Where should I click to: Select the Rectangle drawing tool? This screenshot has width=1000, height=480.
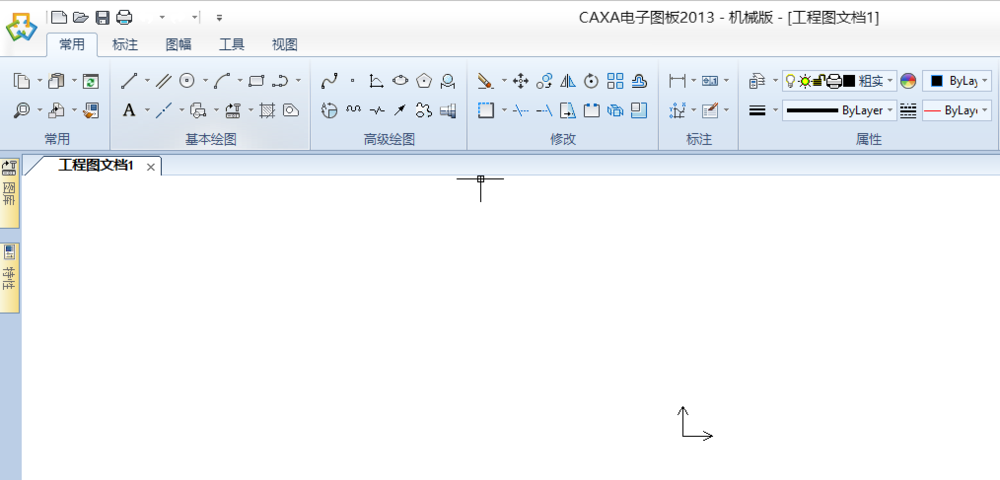click(256, 81)
